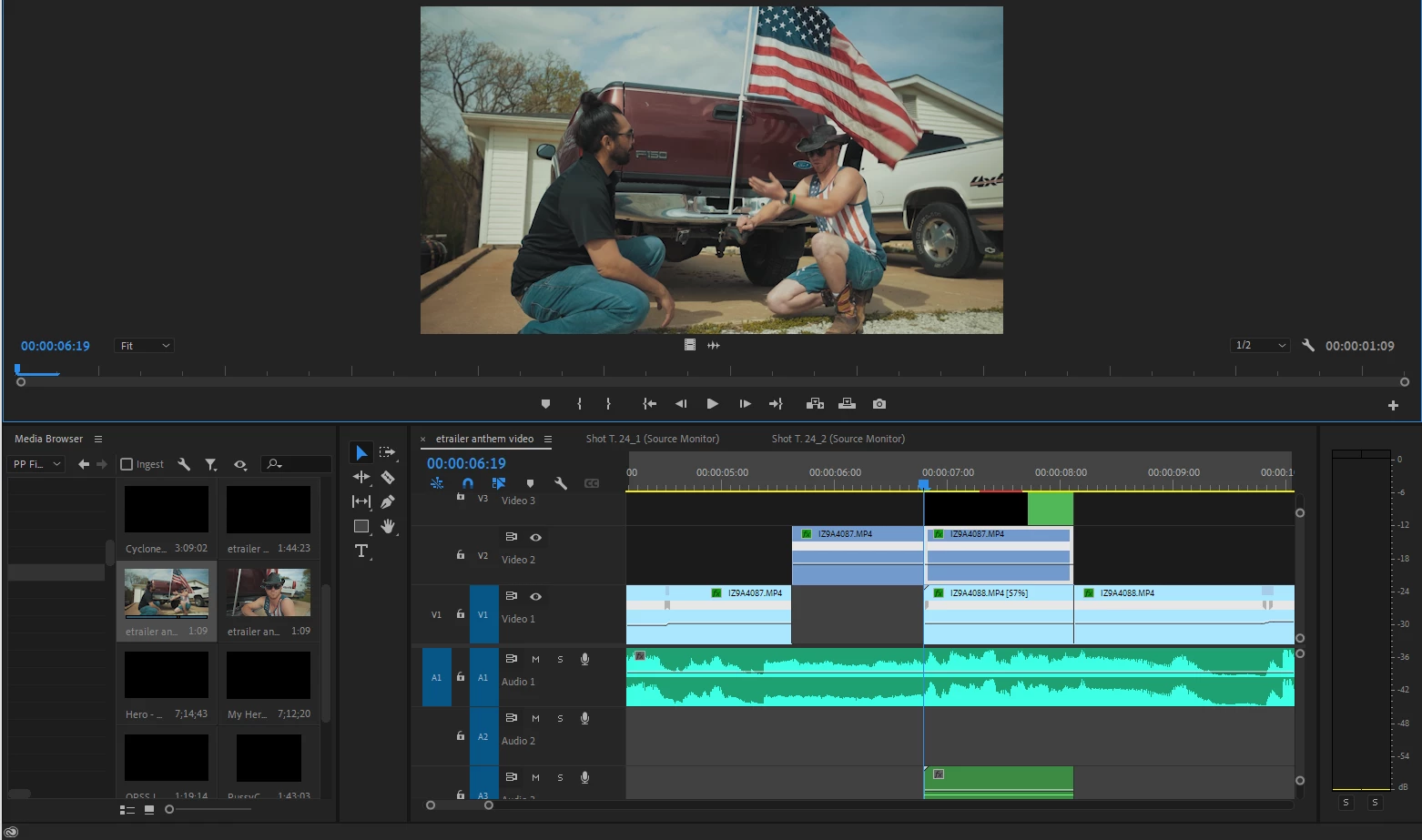Open Media Browser panel menu
This screenshot has width=1422, height=840.
(98, 439)
